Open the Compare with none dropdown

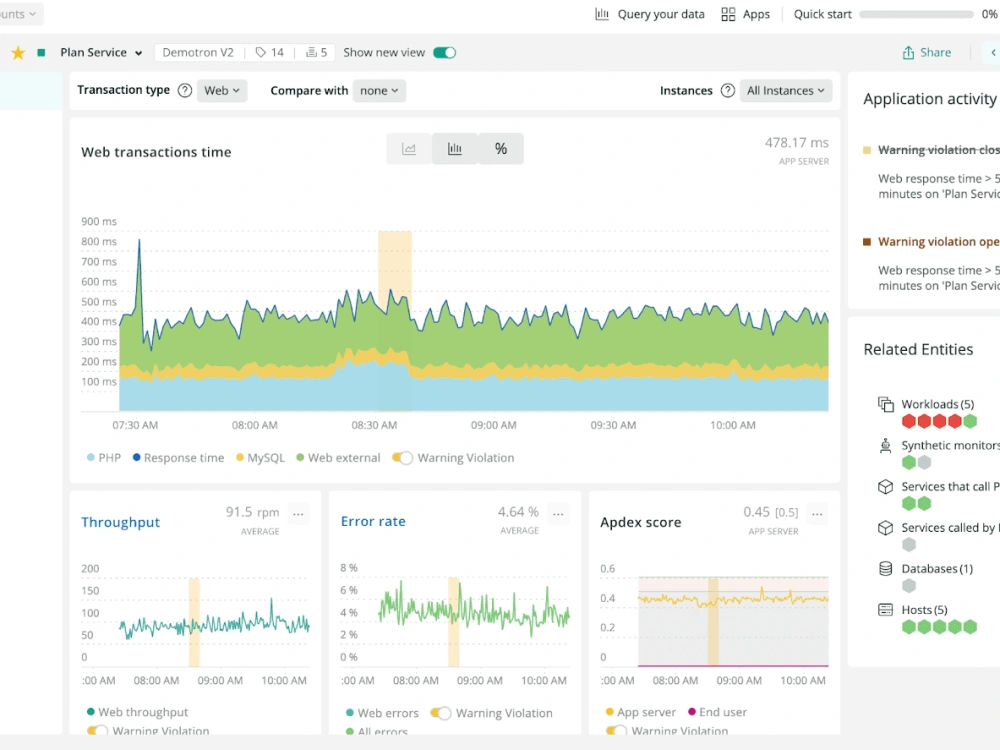379,91
